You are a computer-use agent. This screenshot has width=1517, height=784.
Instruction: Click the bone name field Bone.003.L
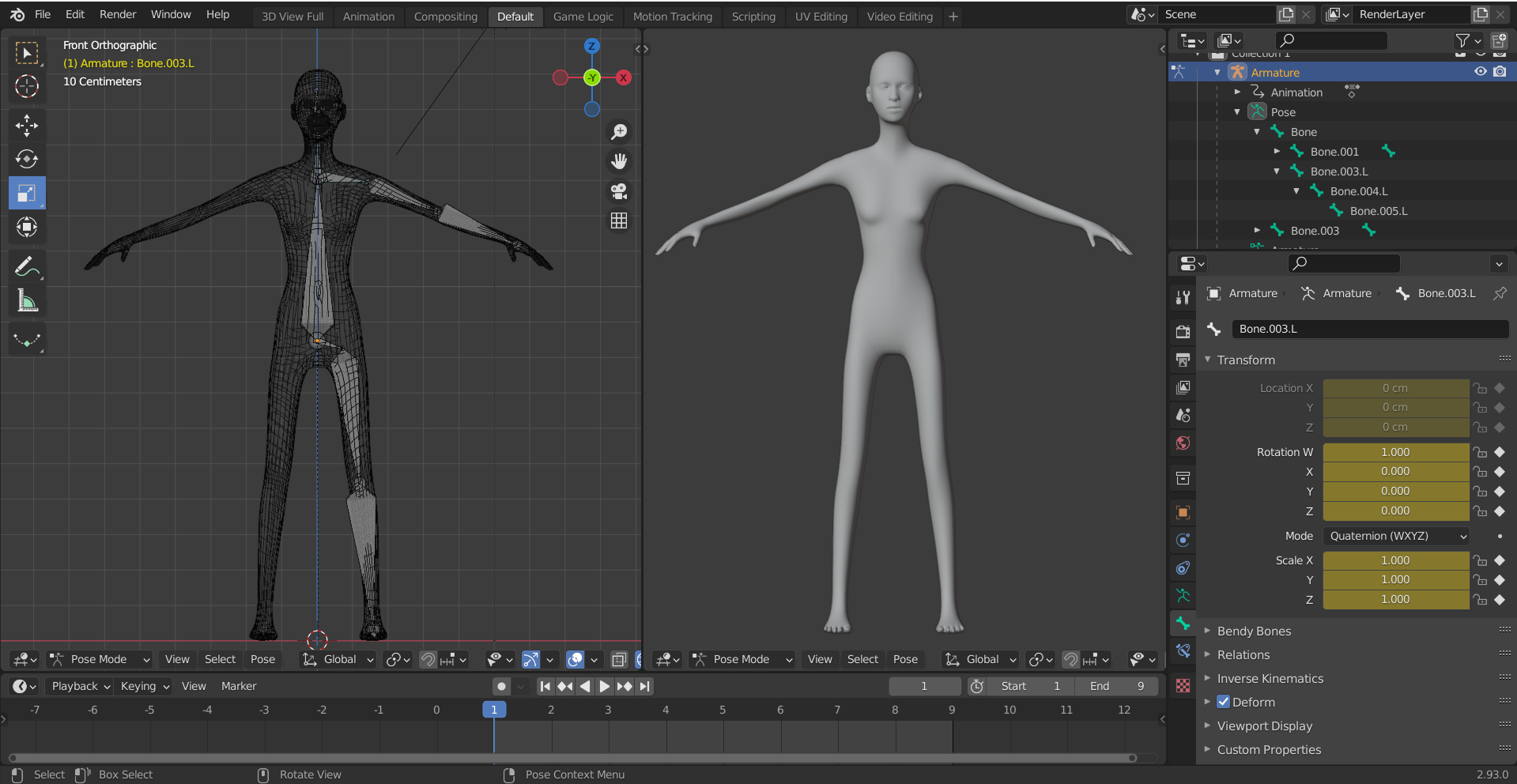(1370, 329)
